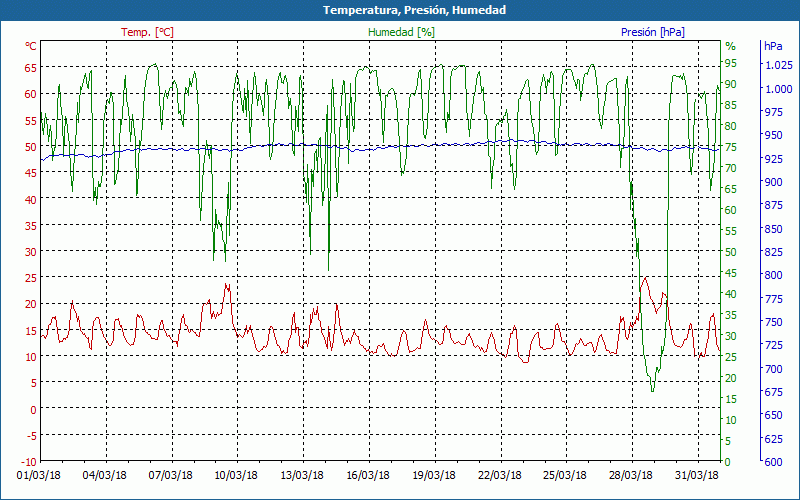Click the blue 'hPa' axis unit label

(x=773, y=46)
